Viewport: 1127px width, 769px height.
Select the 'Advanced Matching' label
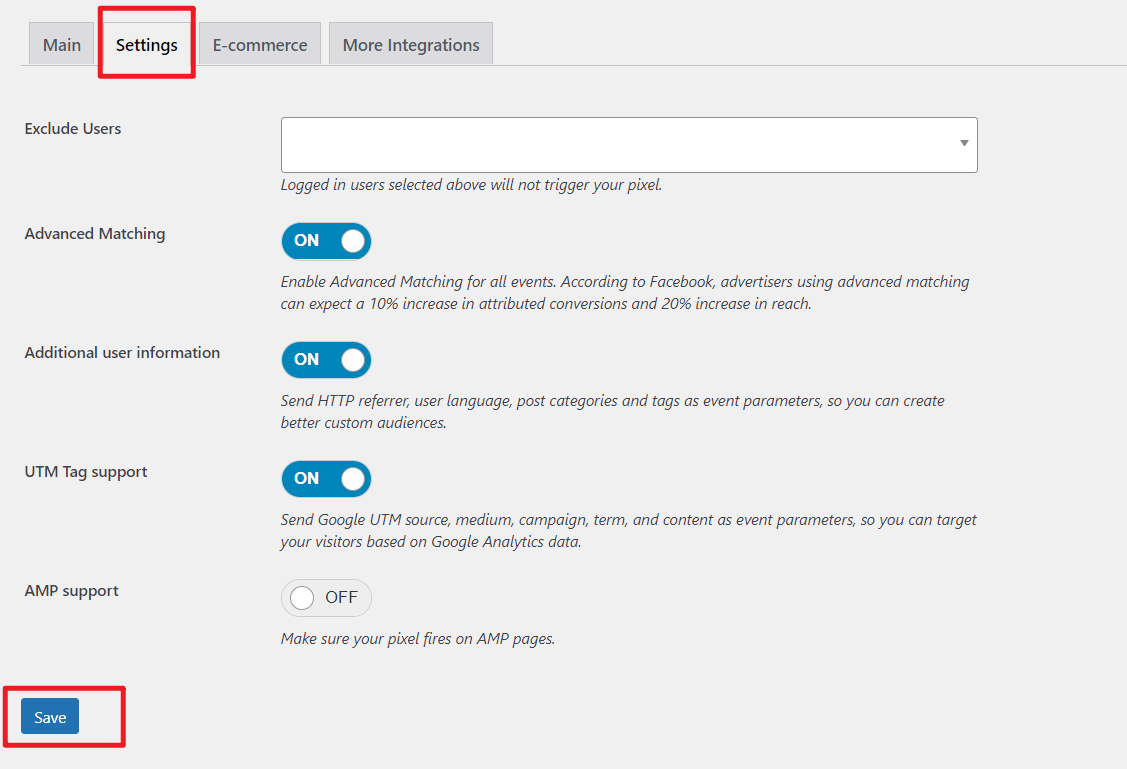[95, 234]
